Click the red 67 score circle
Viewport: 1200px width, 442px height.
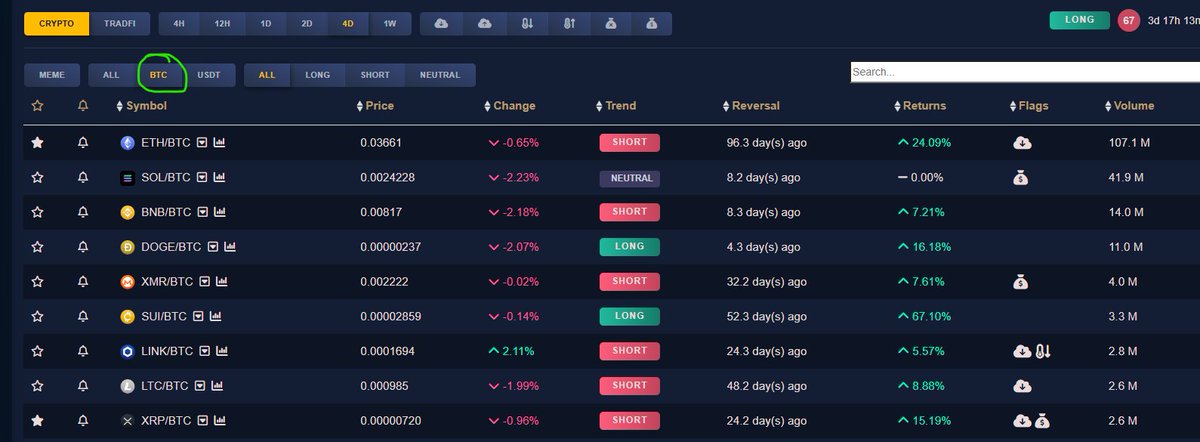(x=1129, y=20)
